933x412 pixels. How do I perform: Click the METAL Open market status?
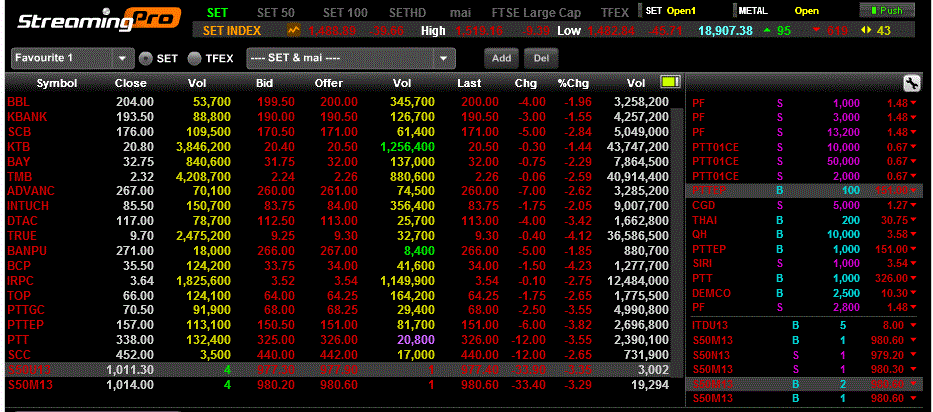778,11
